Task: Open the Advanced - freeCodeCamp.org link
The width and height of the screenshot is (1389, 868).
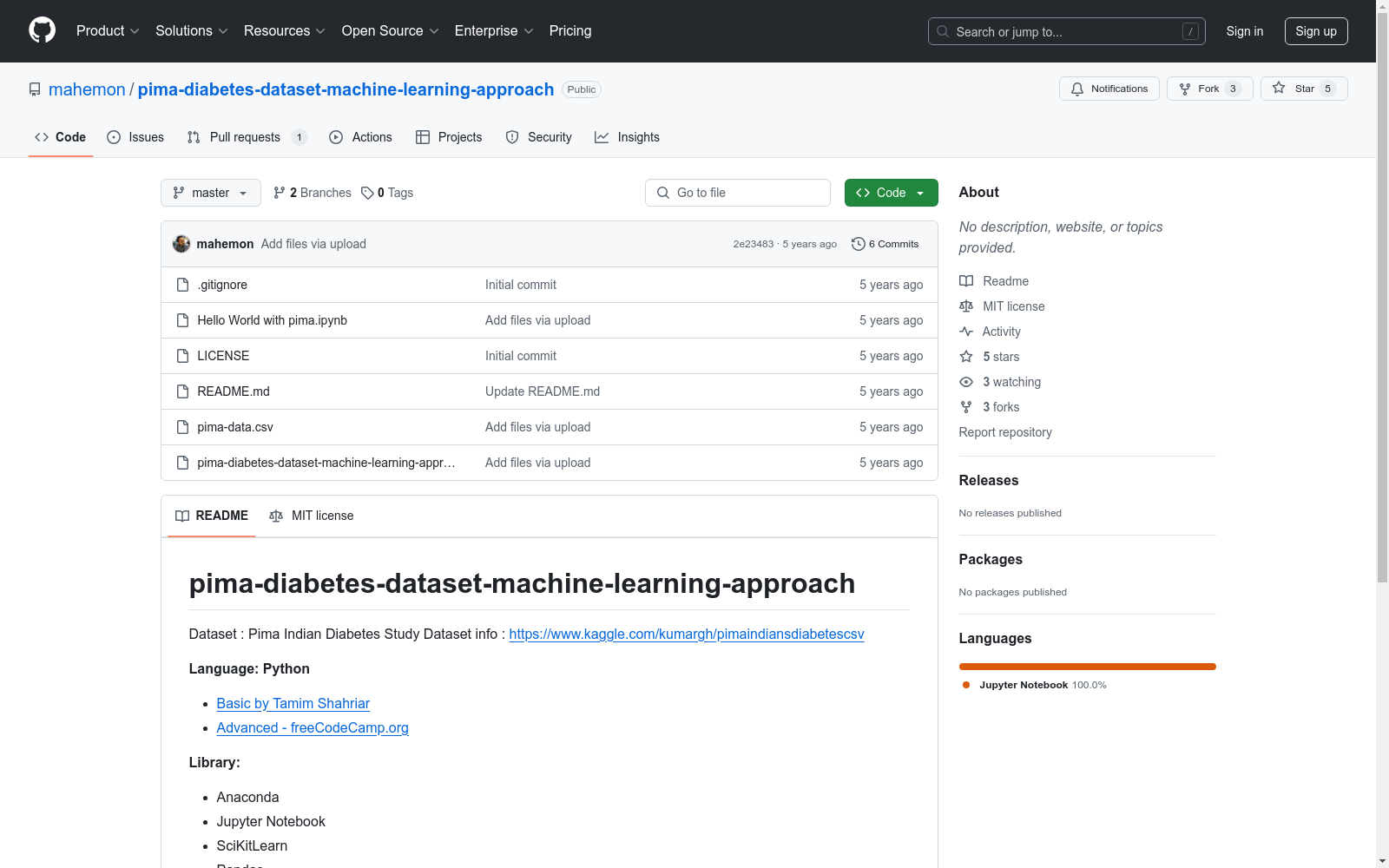Action: 313,727
